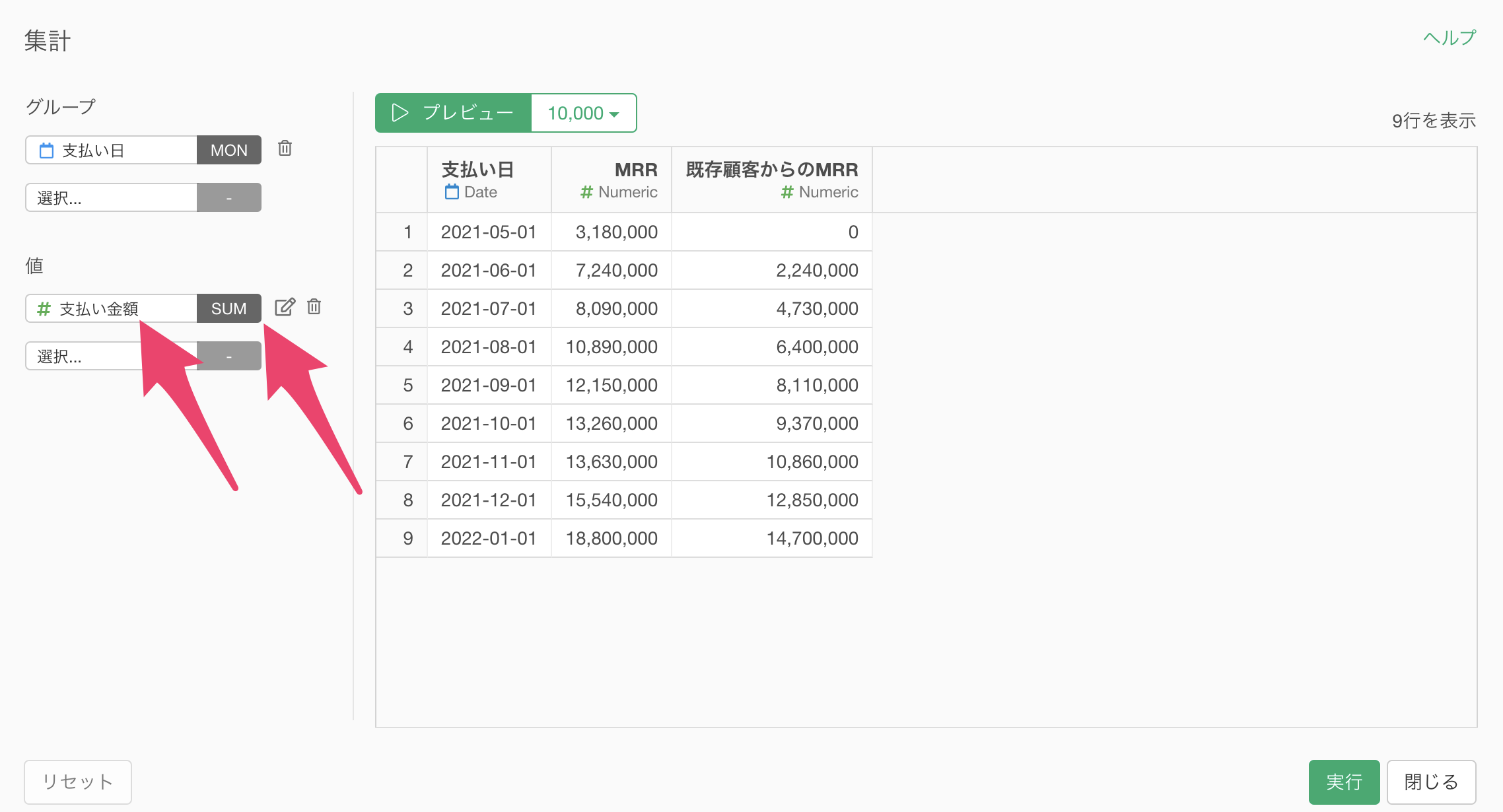Screen dimensions: 1503x812
Task: Click the リセット button
Action: point(78,782)
